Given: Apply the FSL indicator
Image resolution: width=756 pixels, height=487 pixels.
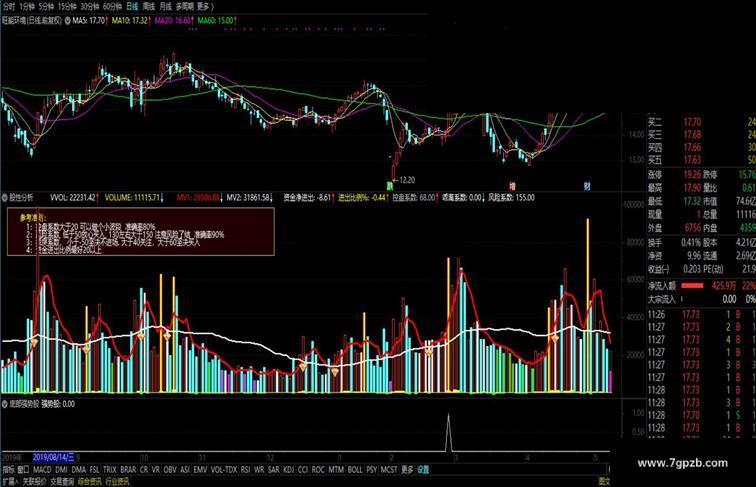Looking at the screenshot, I should tap(94, 469).
